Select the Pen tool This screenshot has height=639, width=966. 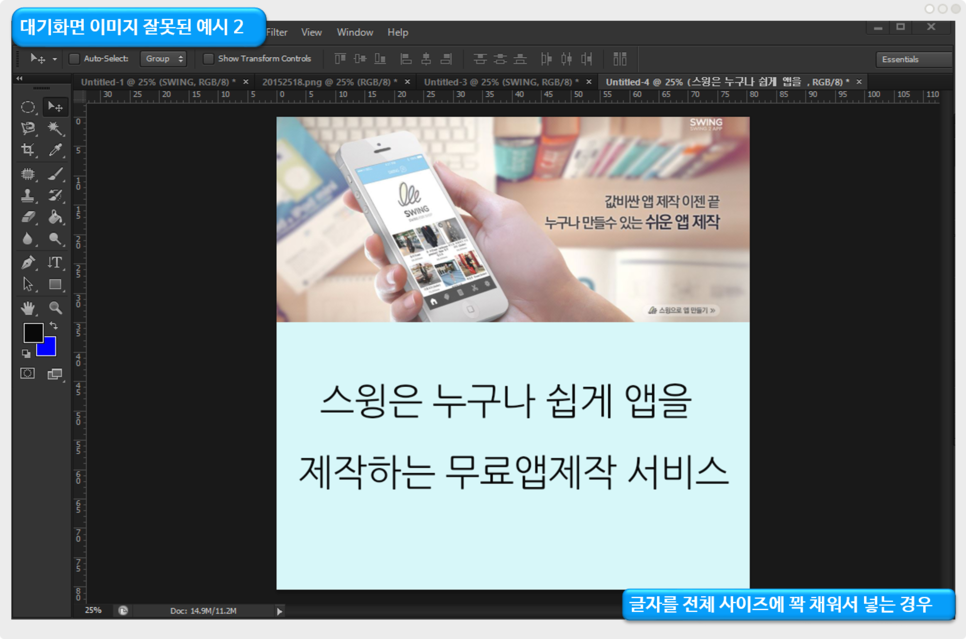pyautogui.click(x=28, y=263)
